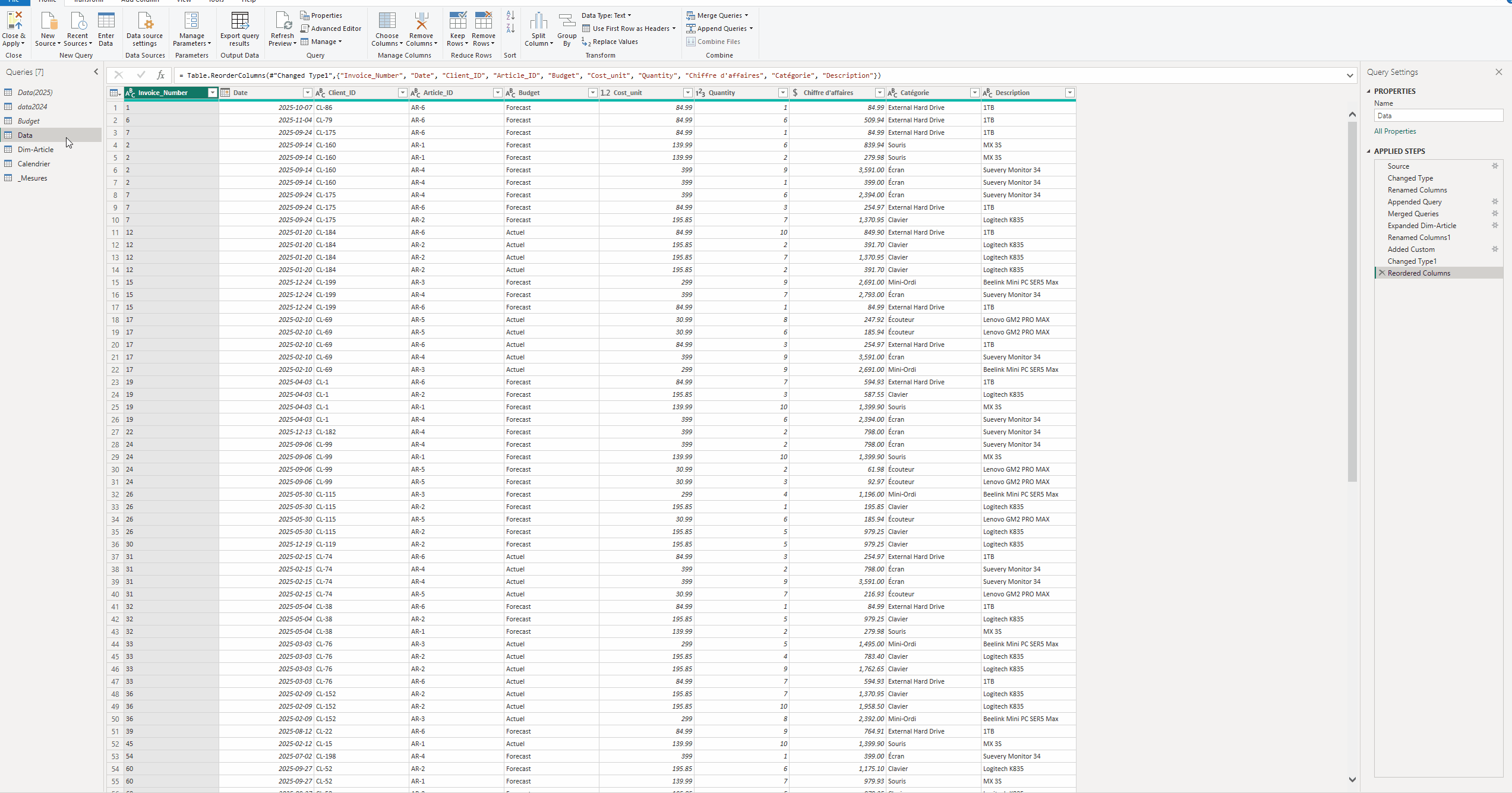Open settings gear for the Source step
Screen dimensions: 1512x793
click(x=1495, y=166)
